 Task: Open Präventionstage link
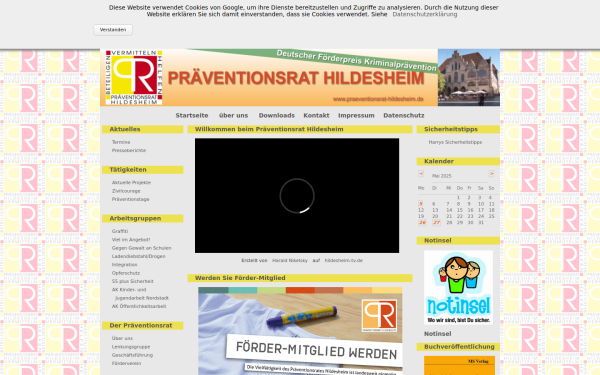(130, 199)
